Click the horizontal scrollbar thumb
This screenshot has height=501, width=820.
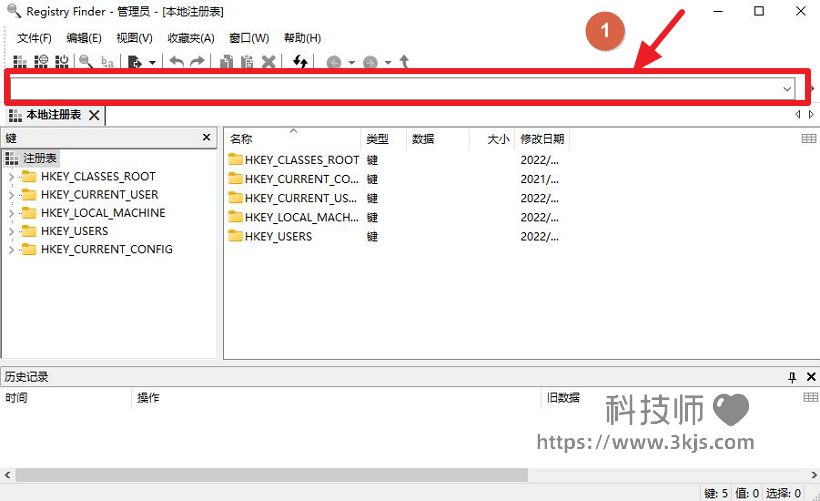[271, 475]
